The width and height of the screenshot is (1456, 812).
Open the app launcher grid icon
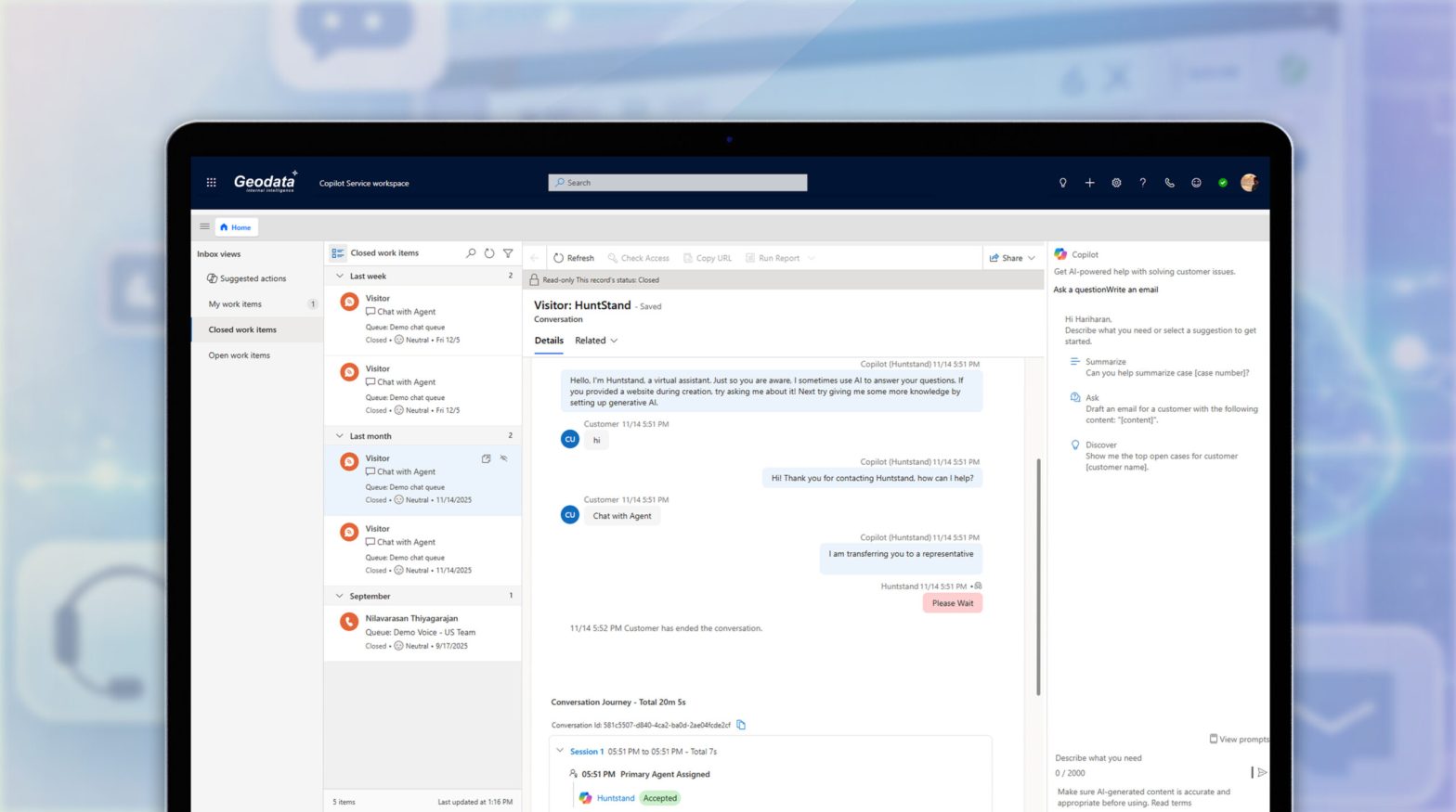211,183
